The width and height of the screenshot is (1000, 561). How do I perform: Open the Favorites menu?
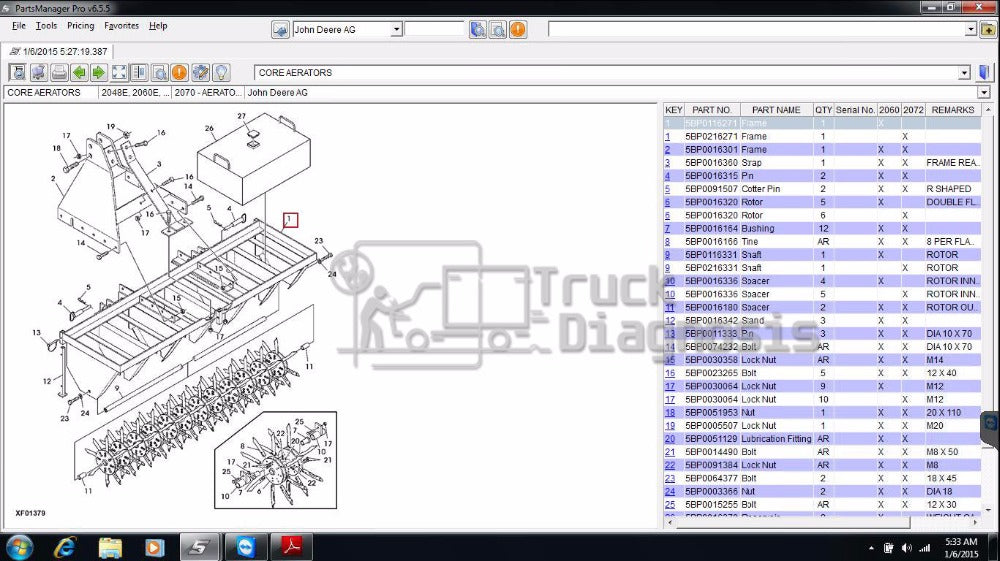[122, 26]
